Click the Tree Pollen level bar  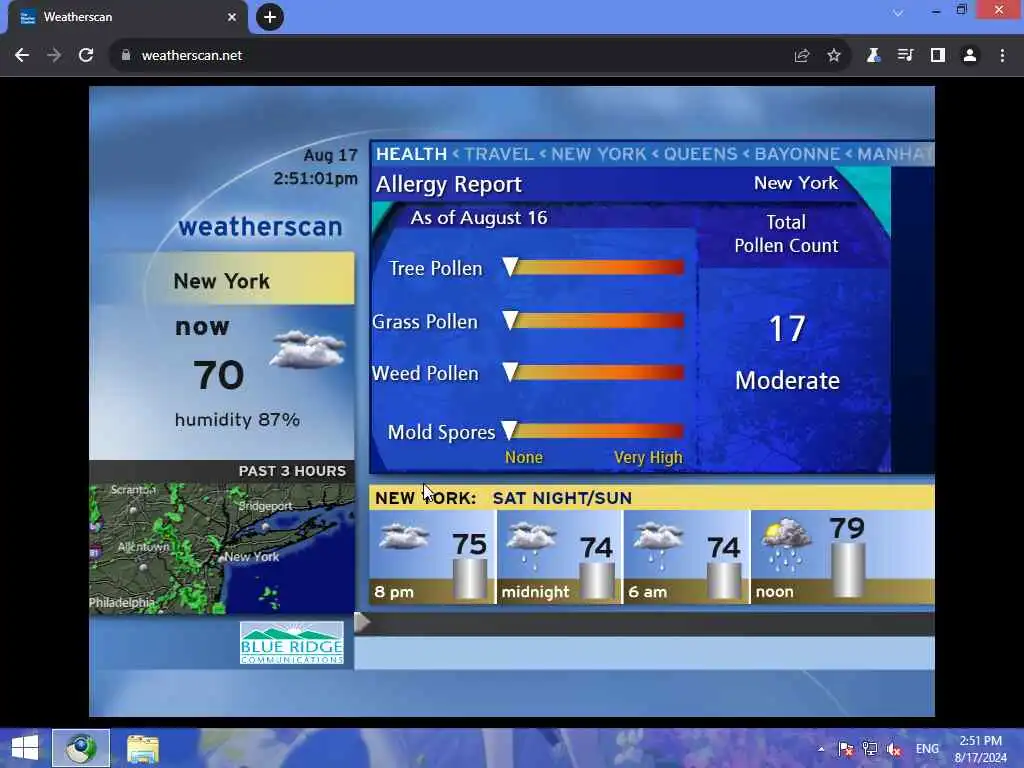pyautogui.click(x=594, y=267)
